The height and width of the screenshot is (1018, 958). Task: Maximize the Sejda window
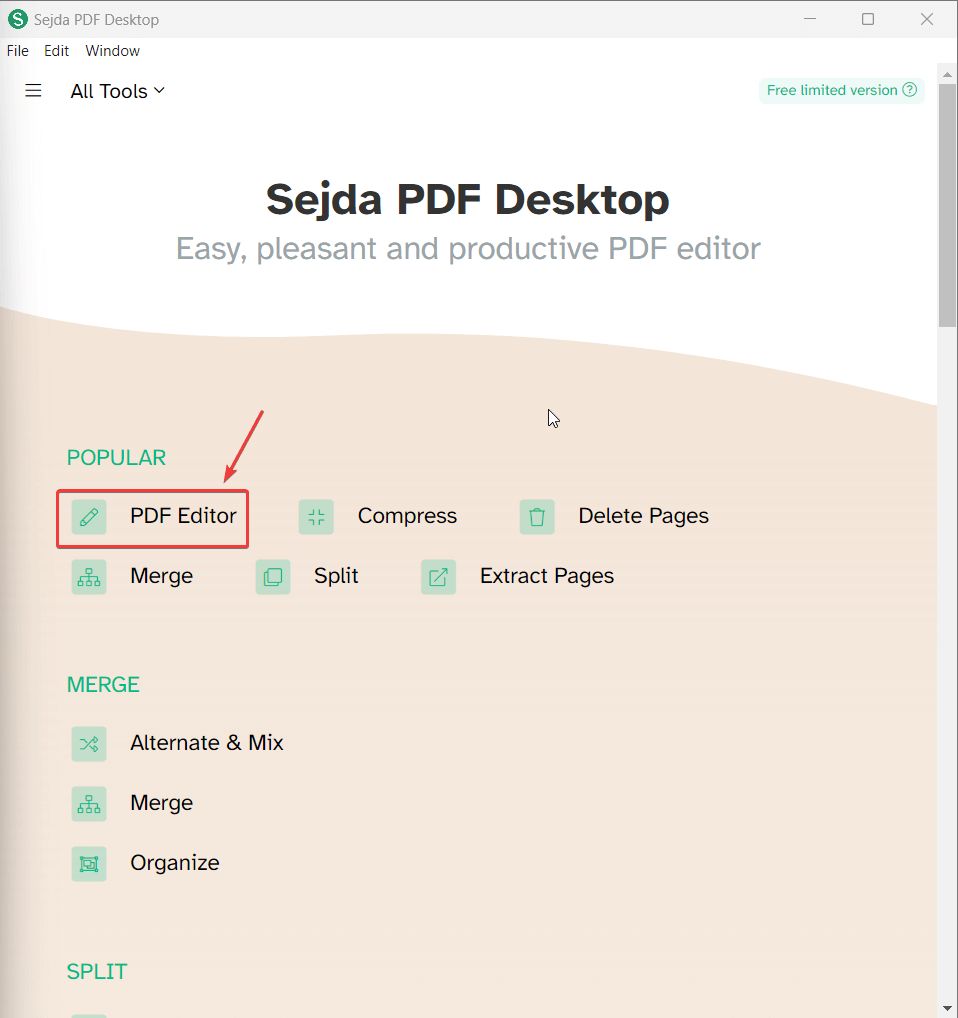pyautogui.click(x=868, y=19)
